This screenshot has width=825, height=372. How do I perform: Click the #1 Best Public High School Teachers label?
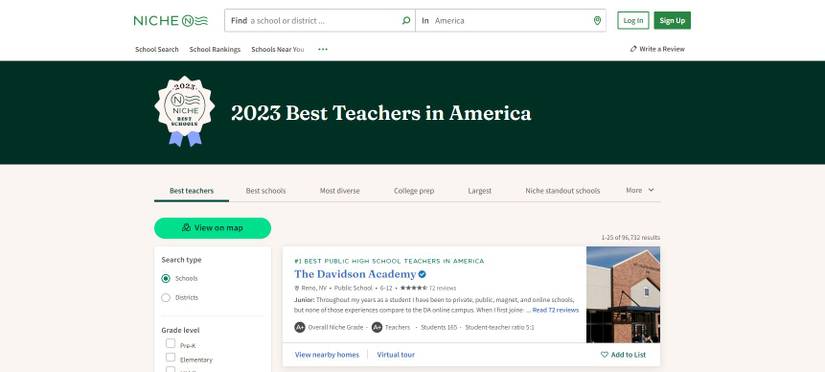pos(389,261)
